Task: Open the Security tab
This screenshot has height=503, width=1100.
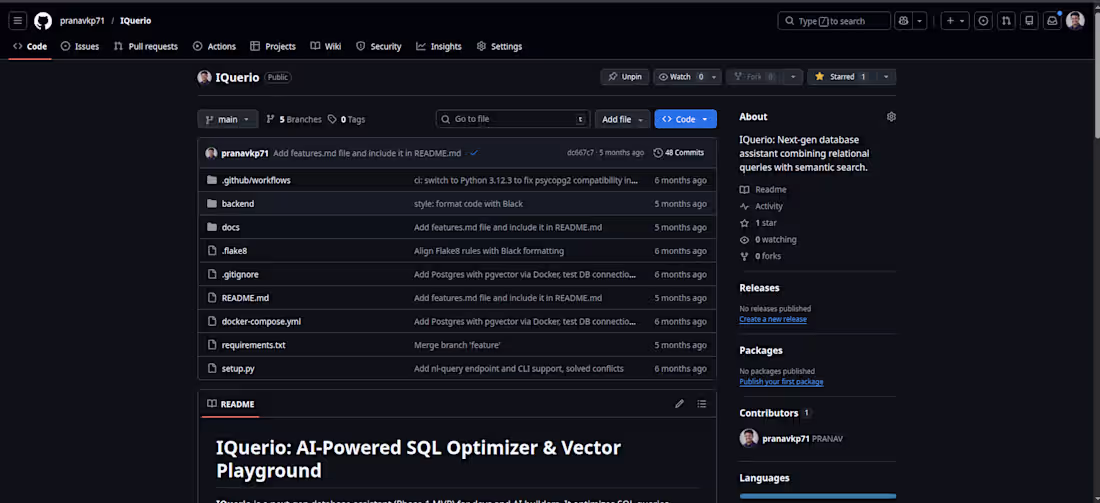Action: [x=379, y=46]
